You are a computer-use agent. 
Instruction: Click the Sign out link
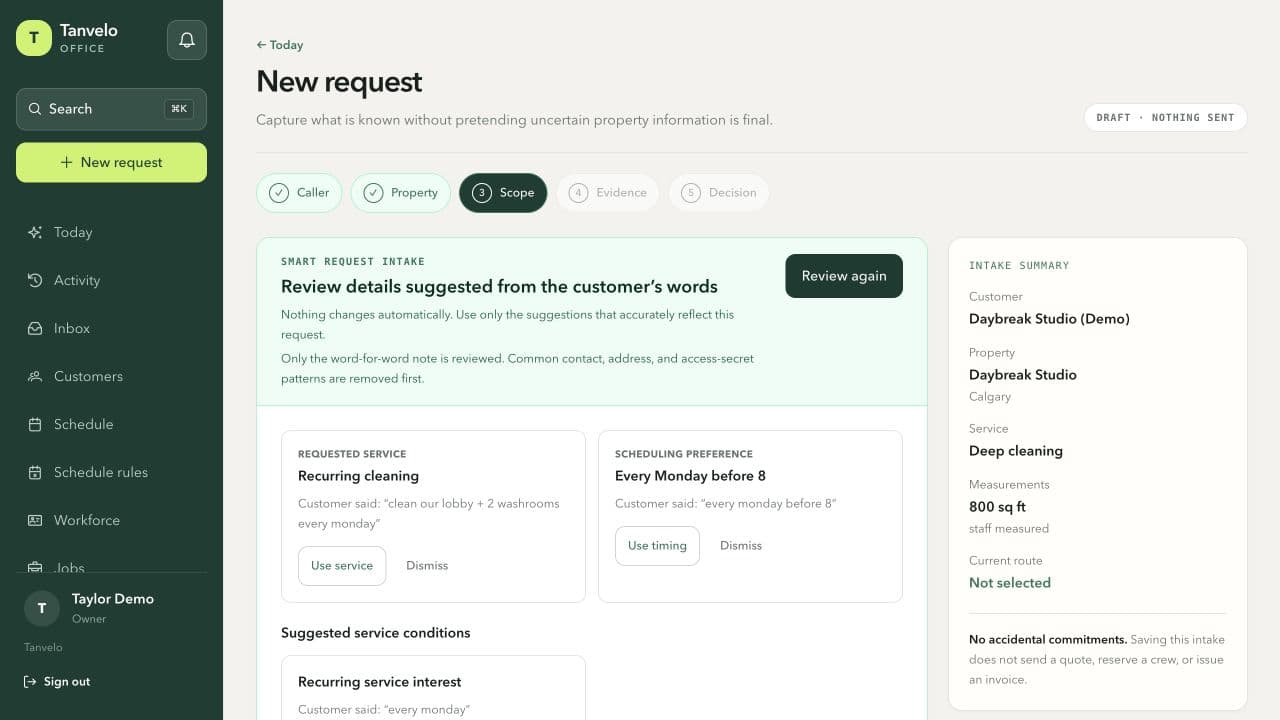[x=57, y=681]
